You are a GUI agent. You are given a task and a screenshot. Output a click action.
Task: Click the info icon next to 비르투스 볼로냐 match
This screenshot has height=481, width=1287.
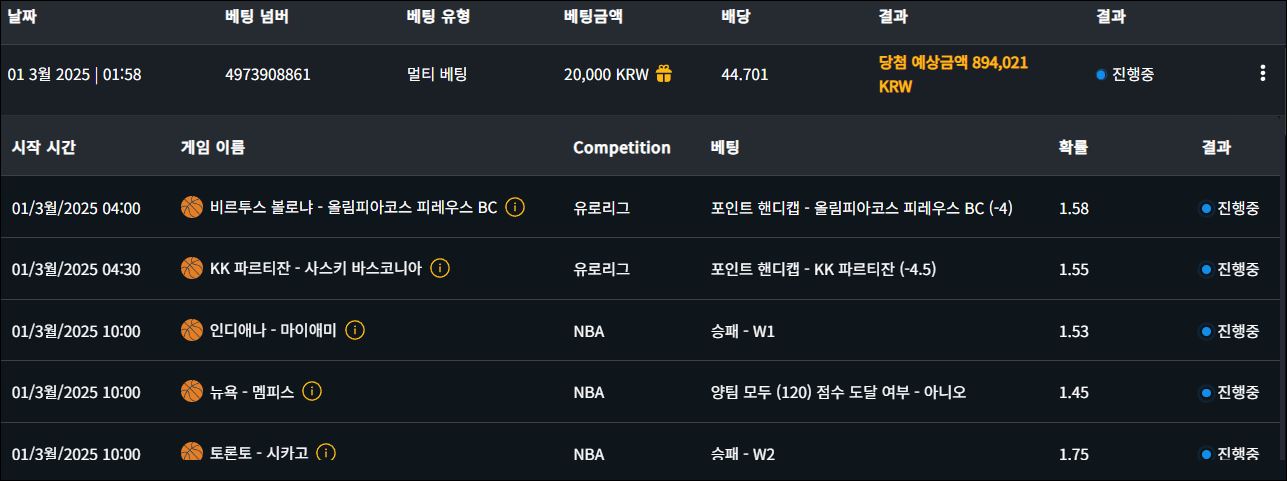coord(515,208)
